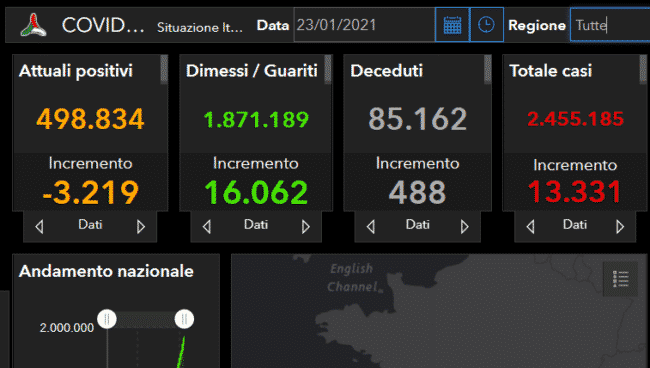650x368 pixels.
Task: Click the left handle of chart range slider
Action: pos(107,319)
